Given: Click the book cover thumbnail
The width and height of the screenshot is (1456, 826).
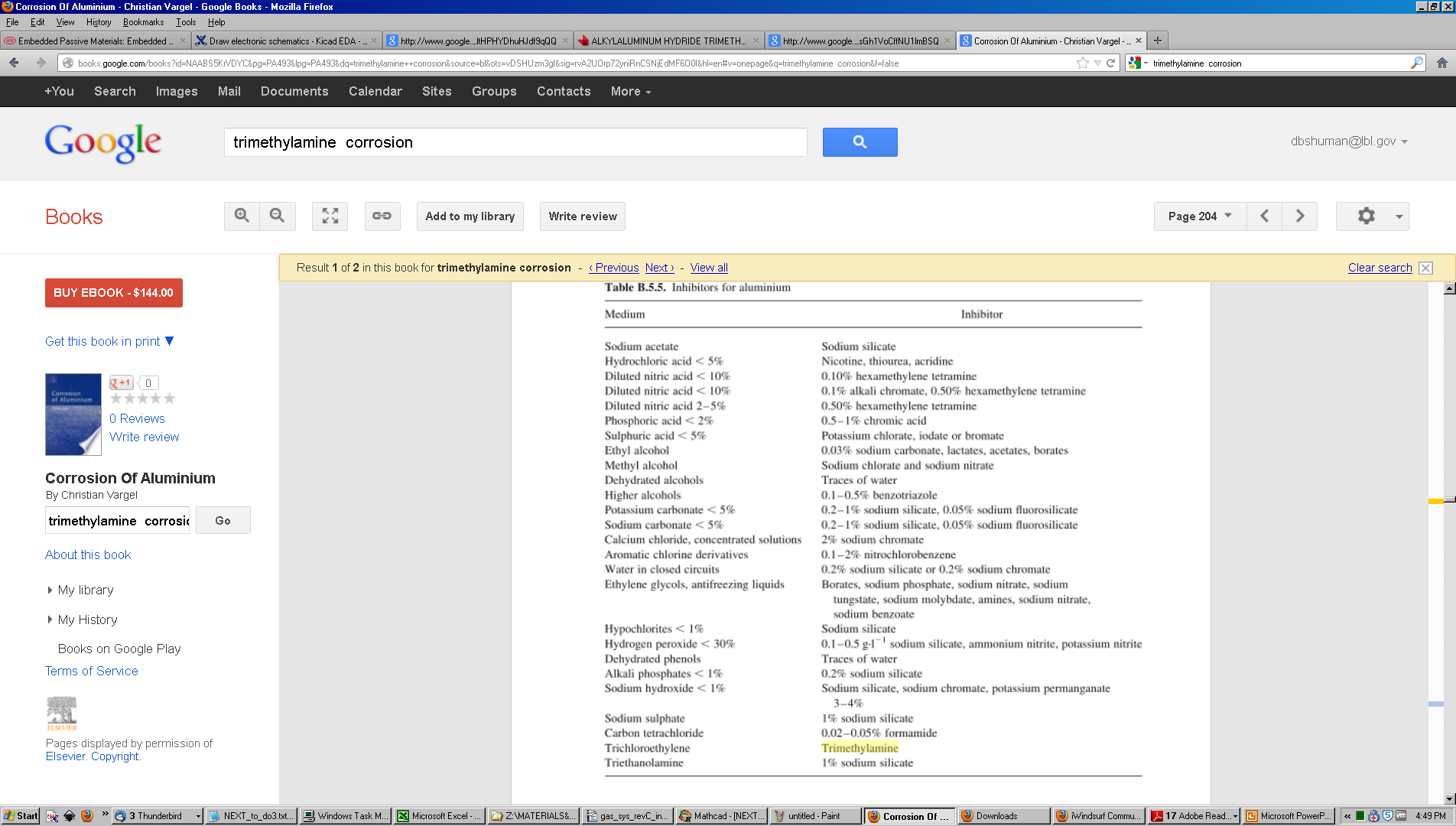Looking at the screenshot, I should (73, 415).
